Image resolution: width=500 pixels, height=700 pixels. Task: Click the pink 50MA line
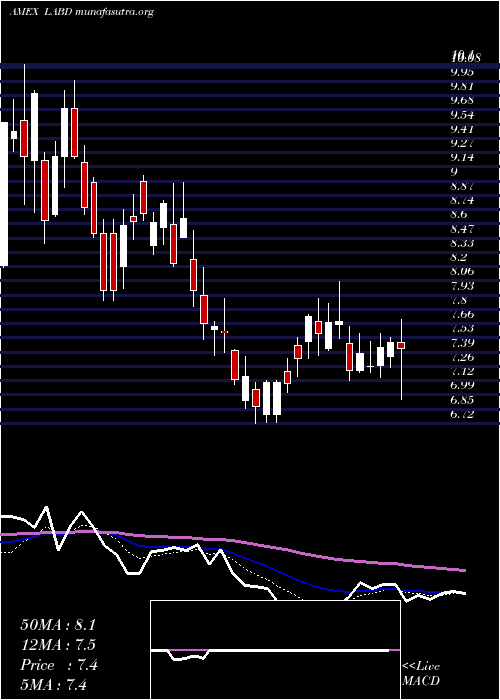[232, 540]
